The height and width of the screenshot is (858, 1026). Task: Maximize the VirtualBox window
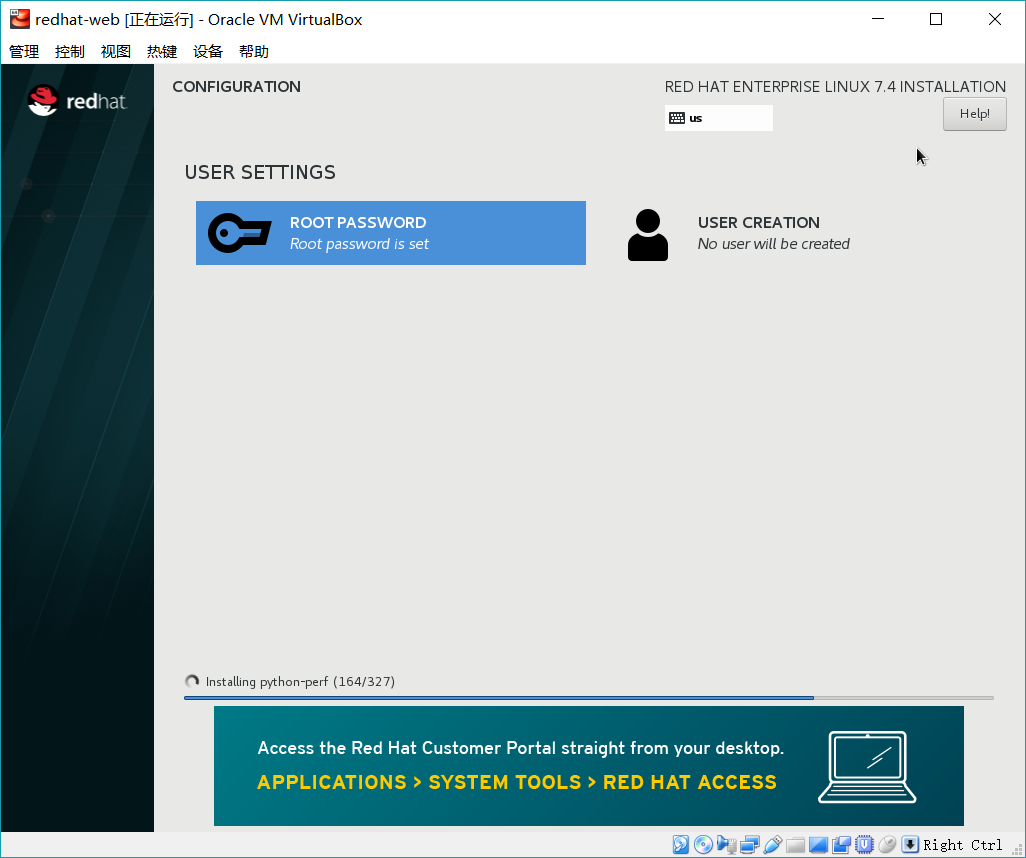tap(936, 19)
